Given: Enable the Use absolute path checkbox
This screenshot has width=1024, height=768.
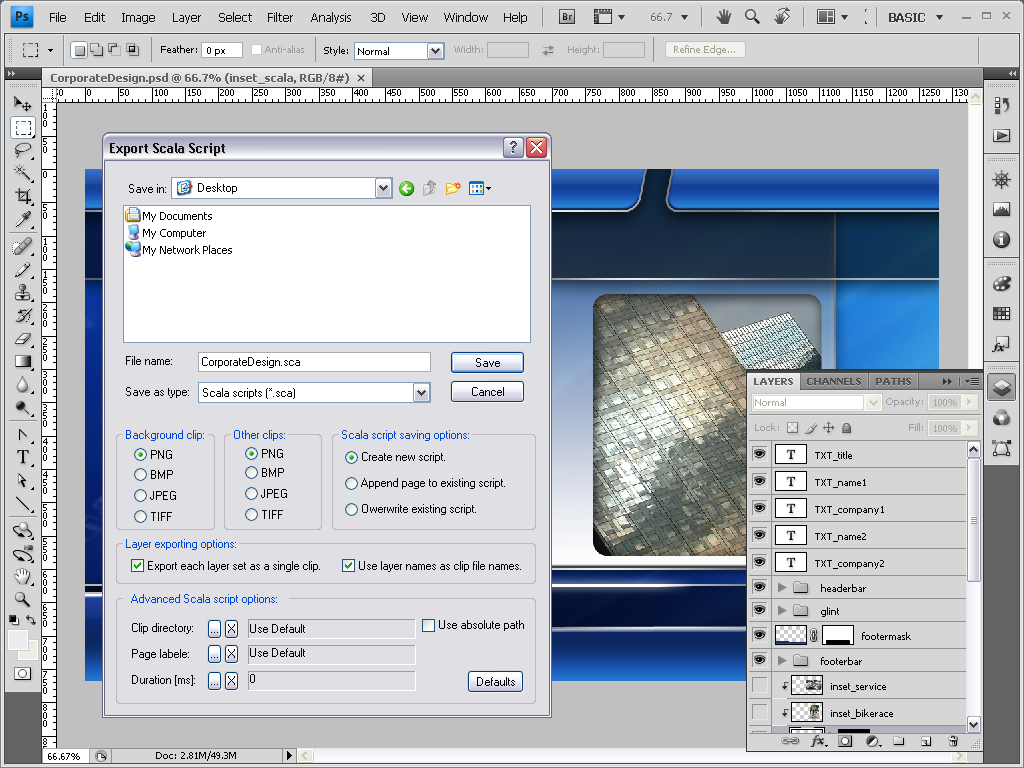Looking at the screenshot, I should 428,625.
